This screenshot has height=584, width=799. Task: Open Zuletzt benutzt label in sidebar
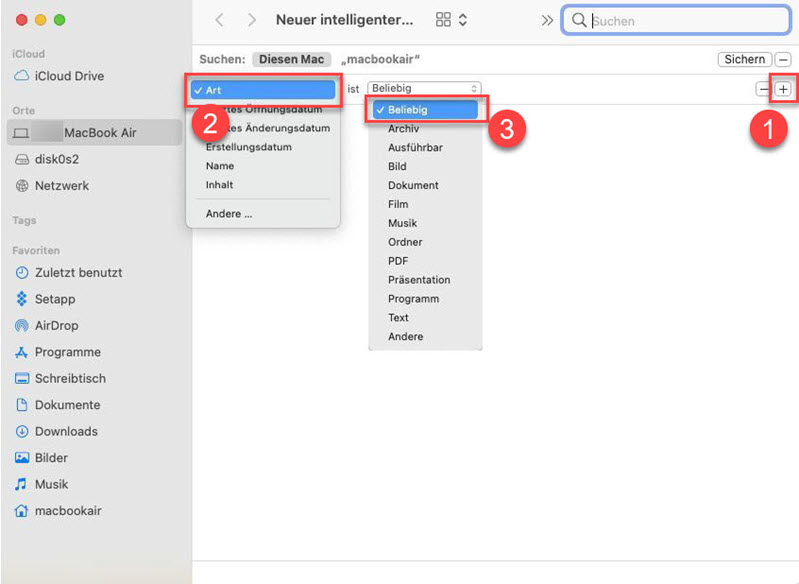pos(78,273)
